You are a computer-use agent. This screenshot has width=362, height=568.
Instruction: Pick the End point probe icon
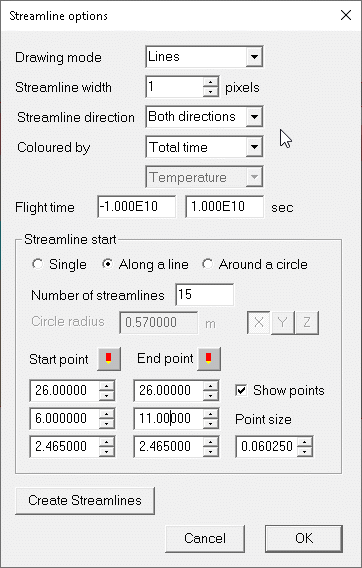[209, 359]
